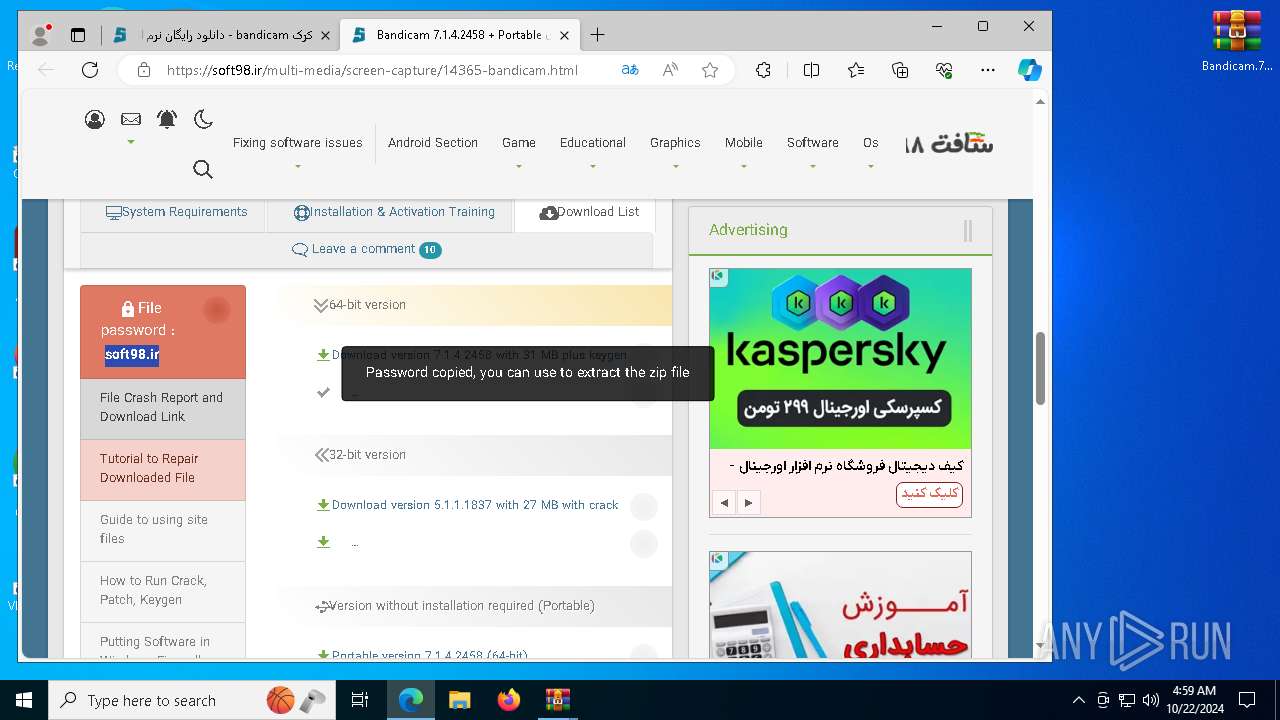
Task: Switch to System Requirements tab
Action: (x=176, y=212)
